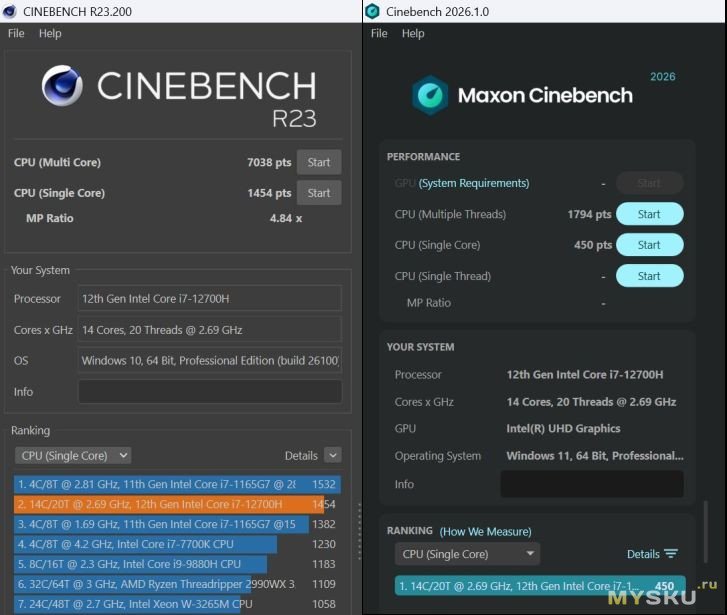Screen dimensions: 727x615
Task: Start the 2026 CPU Multiple Threads test
Action: 649,214
